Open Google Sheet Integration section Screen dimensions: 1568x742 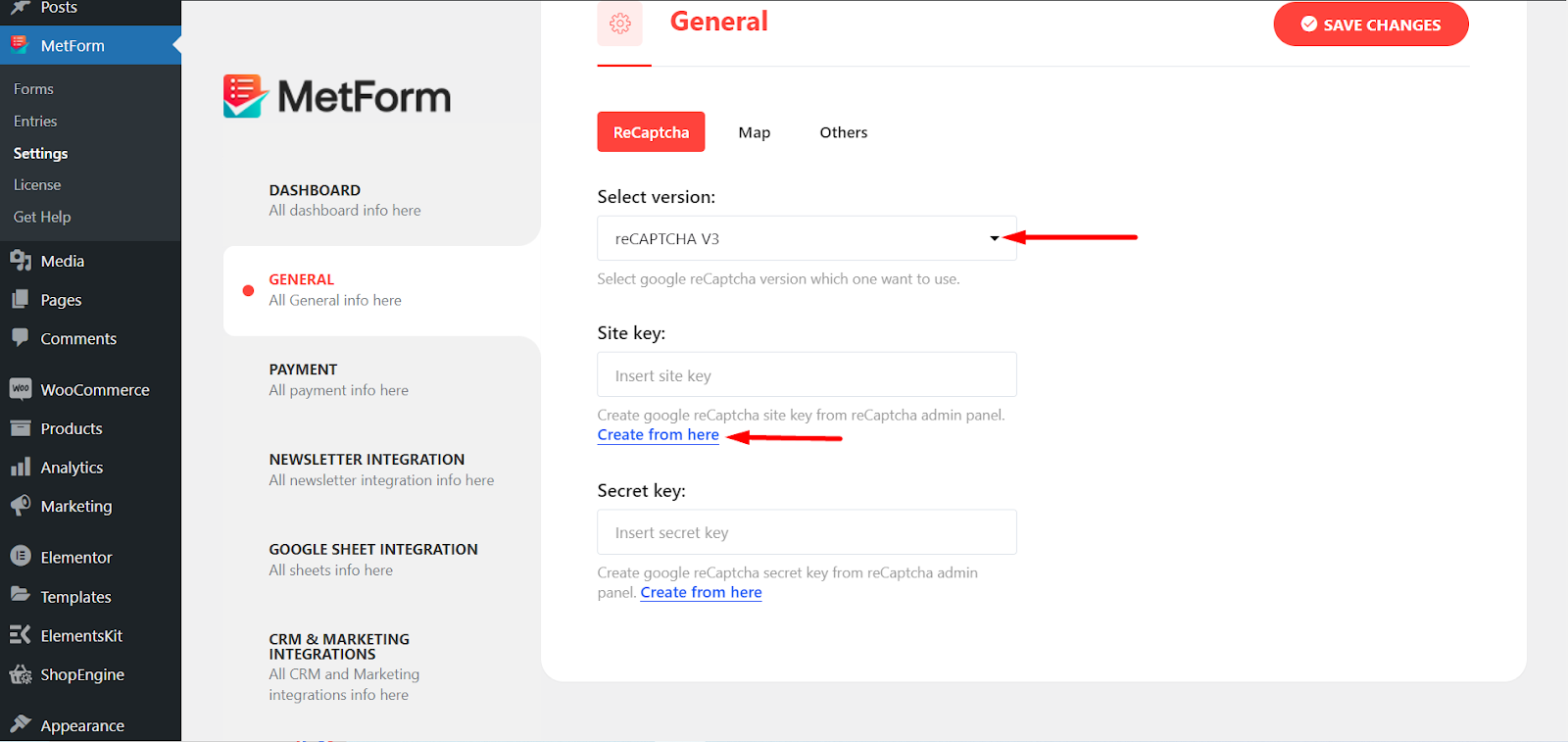(382, 560)
